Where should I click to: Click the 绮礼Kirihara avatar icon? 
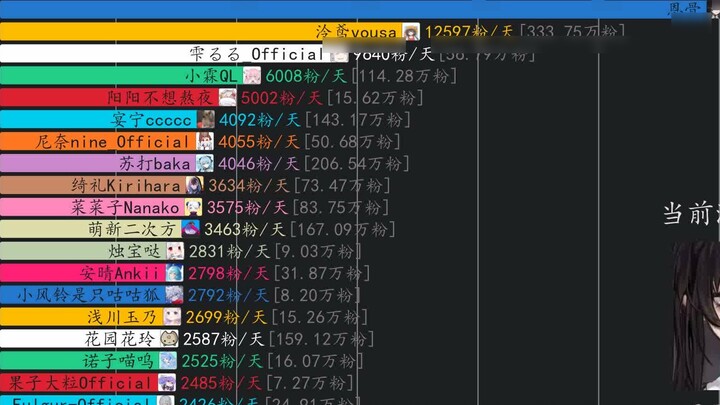point(193,186)
